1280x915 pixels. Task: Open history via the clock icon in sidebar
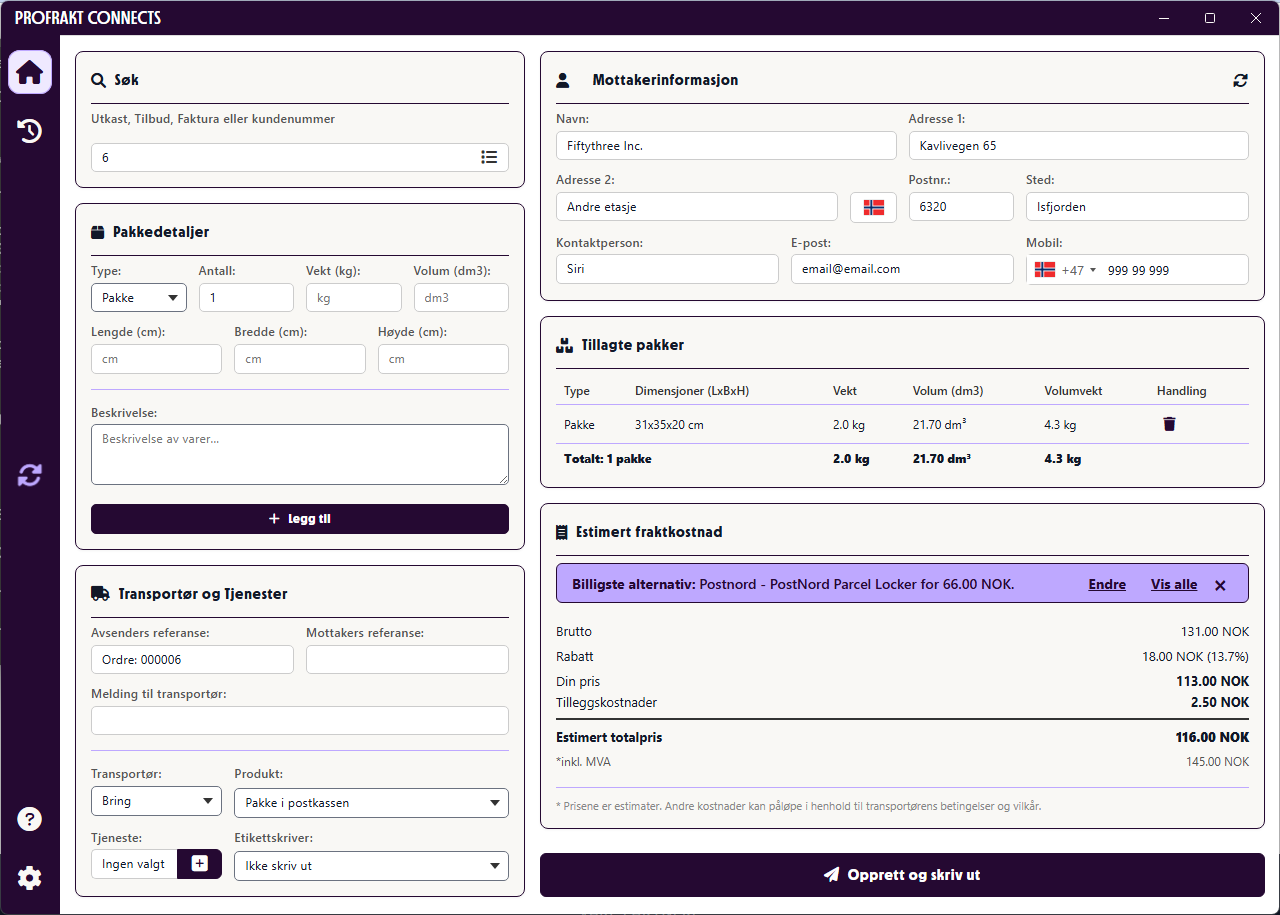coord(29,131)
